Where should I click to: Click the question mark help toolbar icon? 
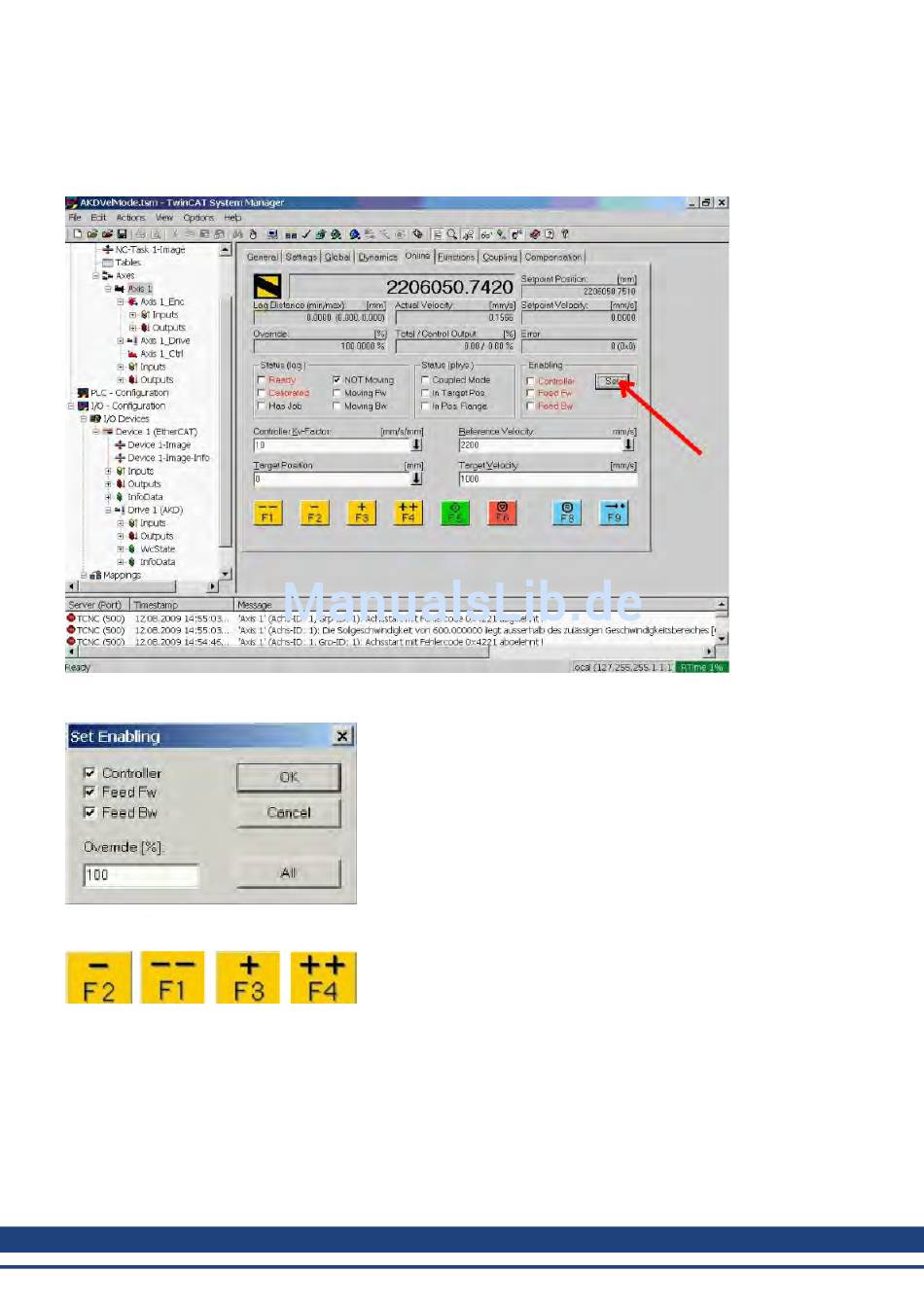565,234
